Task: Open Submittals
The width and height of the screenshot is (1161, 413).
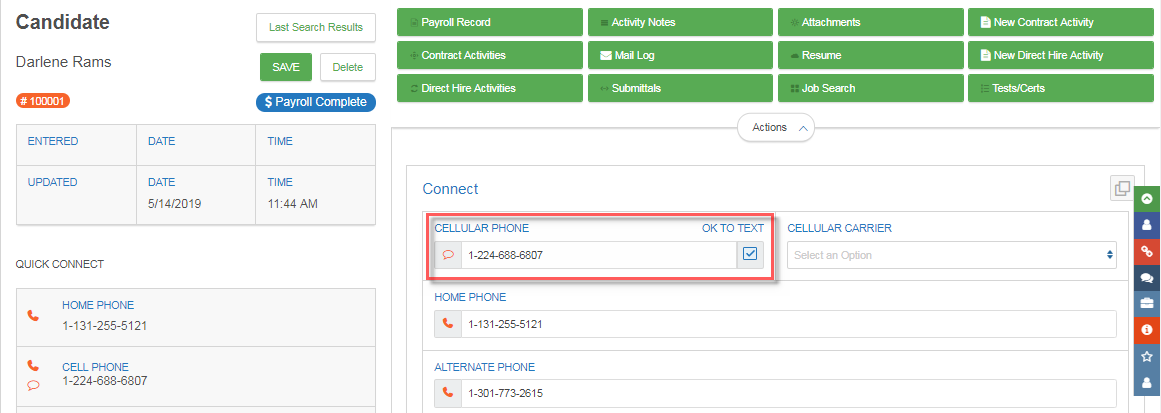Action: (x=681, y=88)
